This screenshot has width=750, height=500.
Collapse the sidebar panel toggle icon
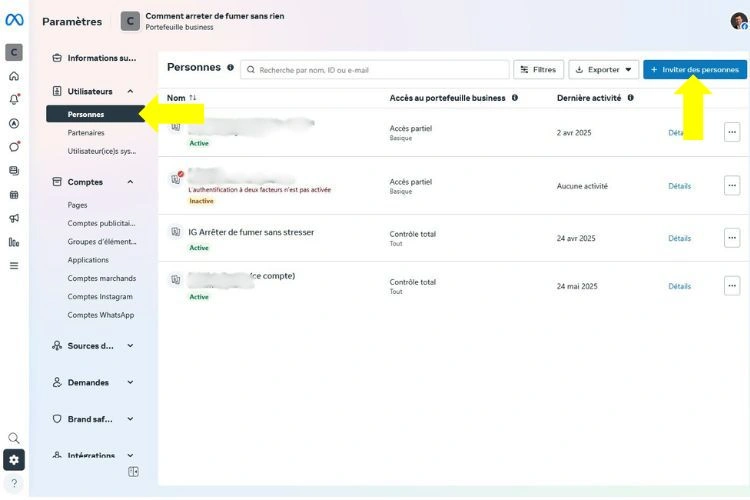point(133,472)
